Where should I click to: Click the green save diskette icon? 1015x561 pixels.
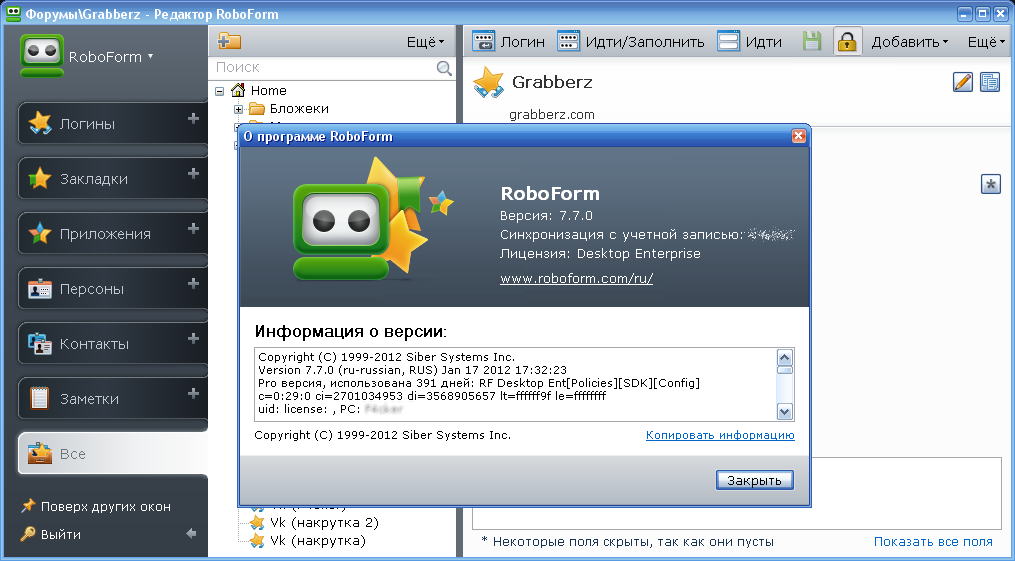click(811, 42)
